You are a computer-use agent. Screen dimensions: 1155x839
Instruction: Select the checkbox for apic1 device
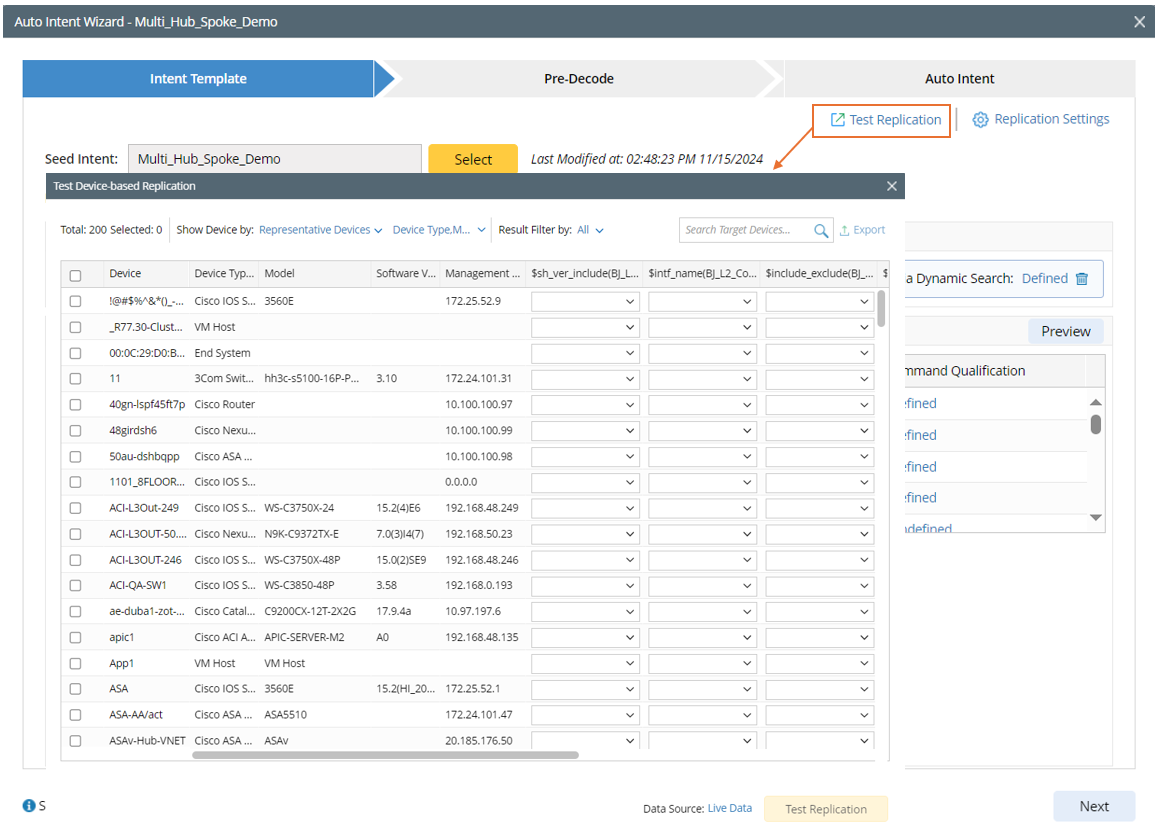coord(75,637)
